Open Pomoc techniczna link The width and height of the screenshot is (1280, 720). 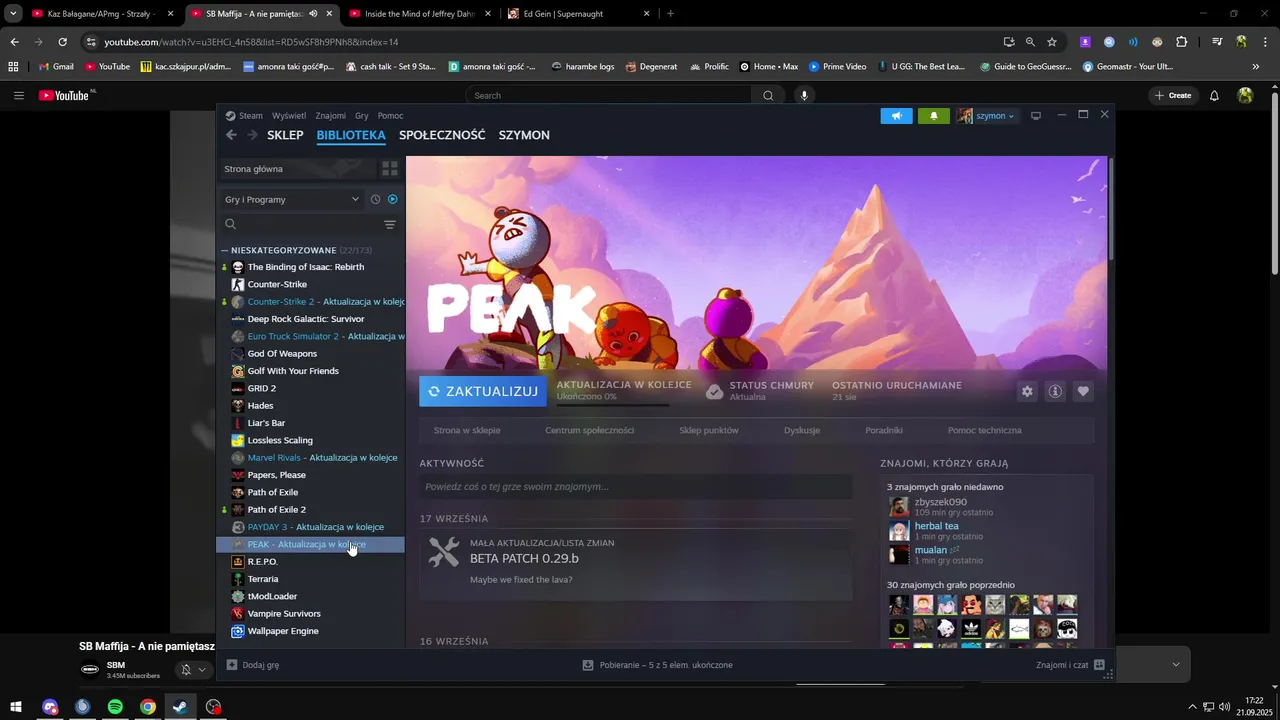coord(985,430)
